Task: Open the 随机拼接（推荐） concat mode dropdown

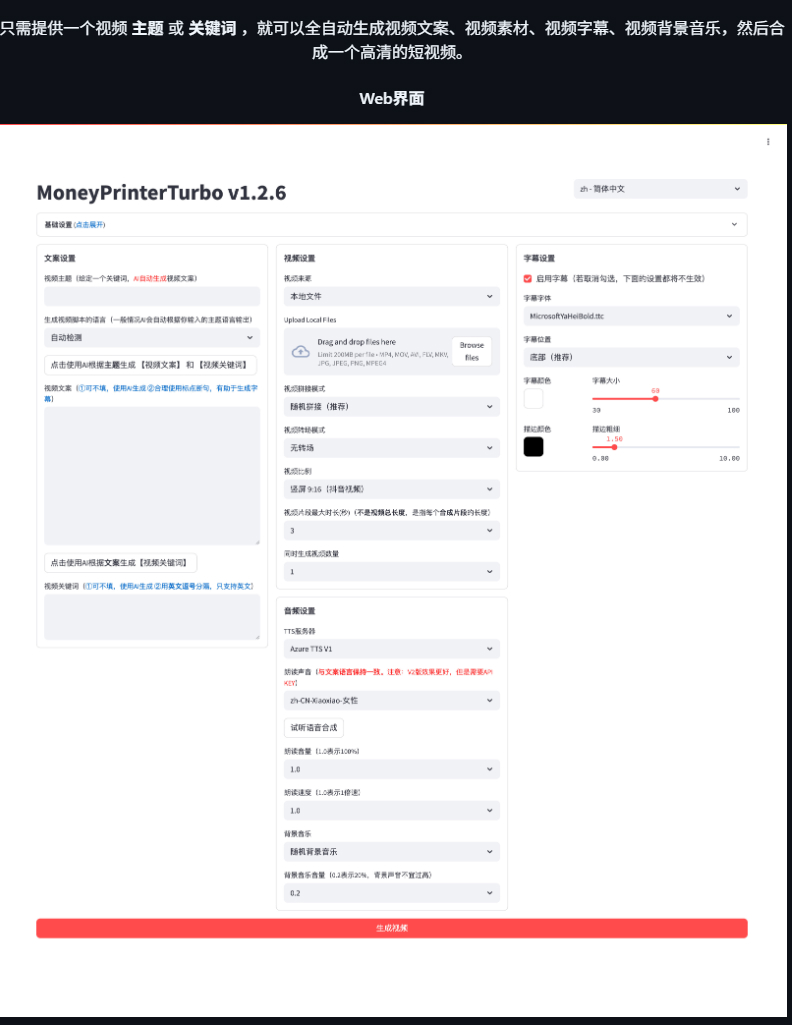Action: (391, 407)
